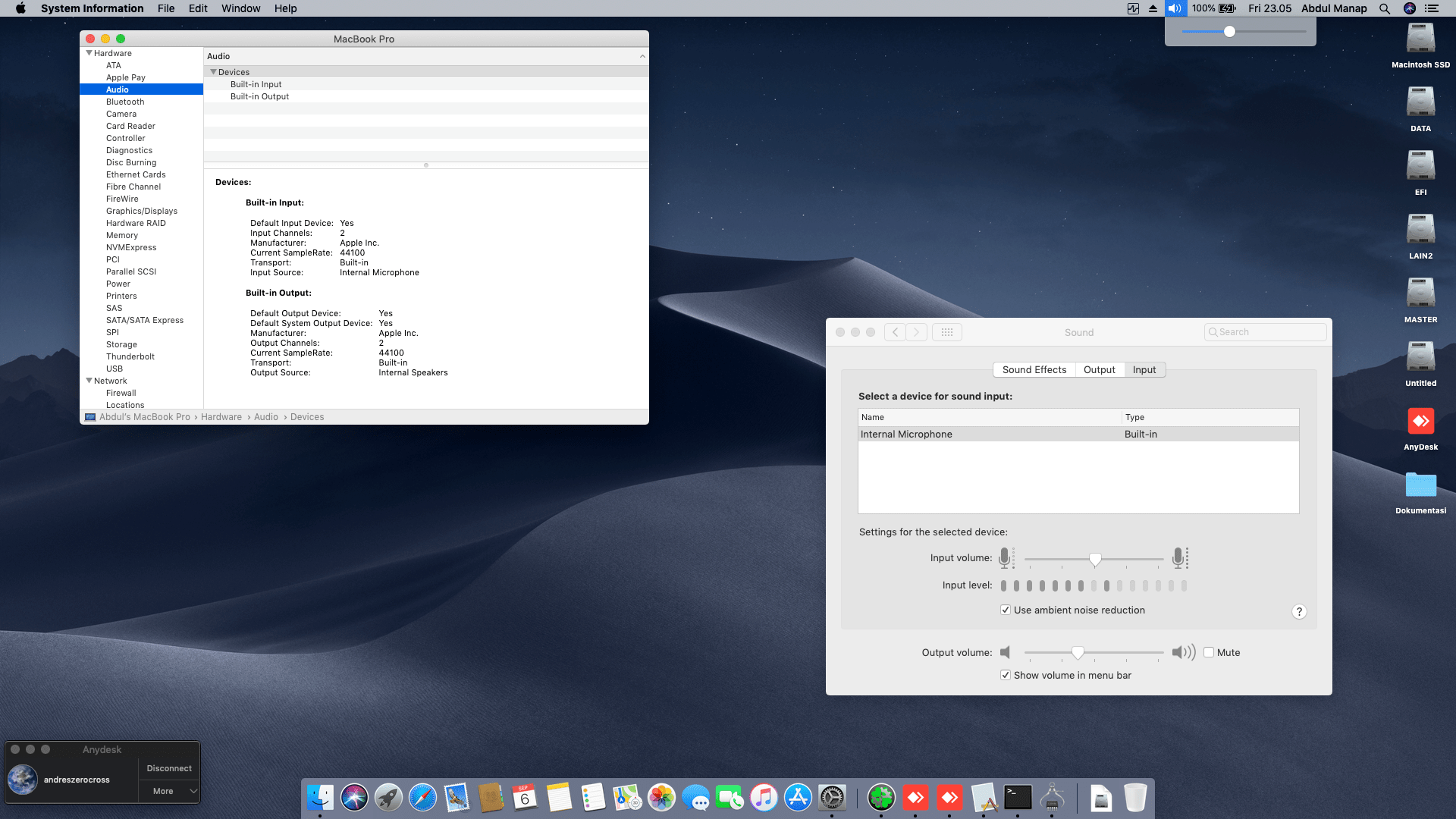Open Launchpad rocket icon in Dock
The height and width of the screenshot is (819, 1456).
point(388,798)
